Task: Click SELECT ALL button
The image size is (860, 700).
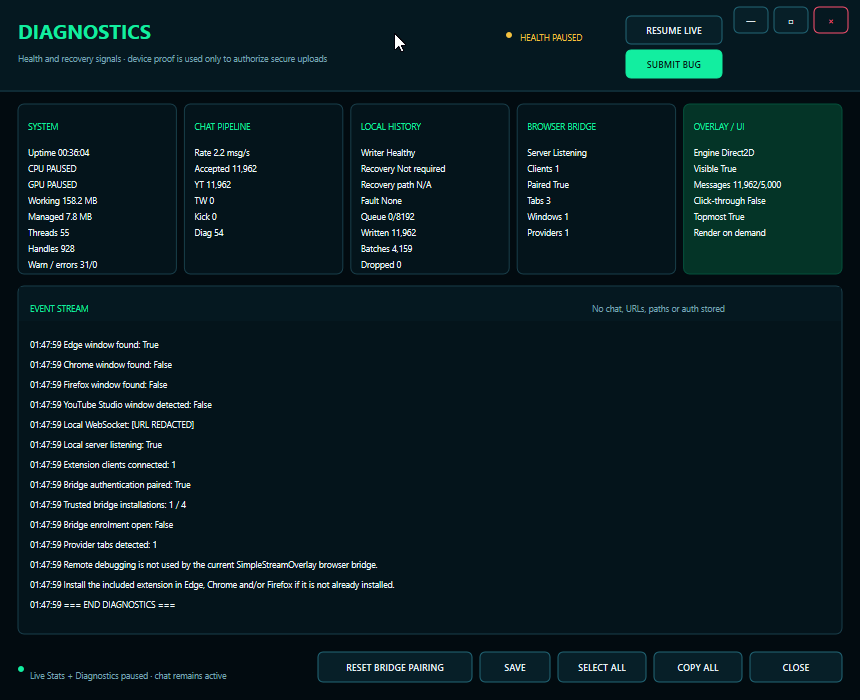Action: (602, 667)
